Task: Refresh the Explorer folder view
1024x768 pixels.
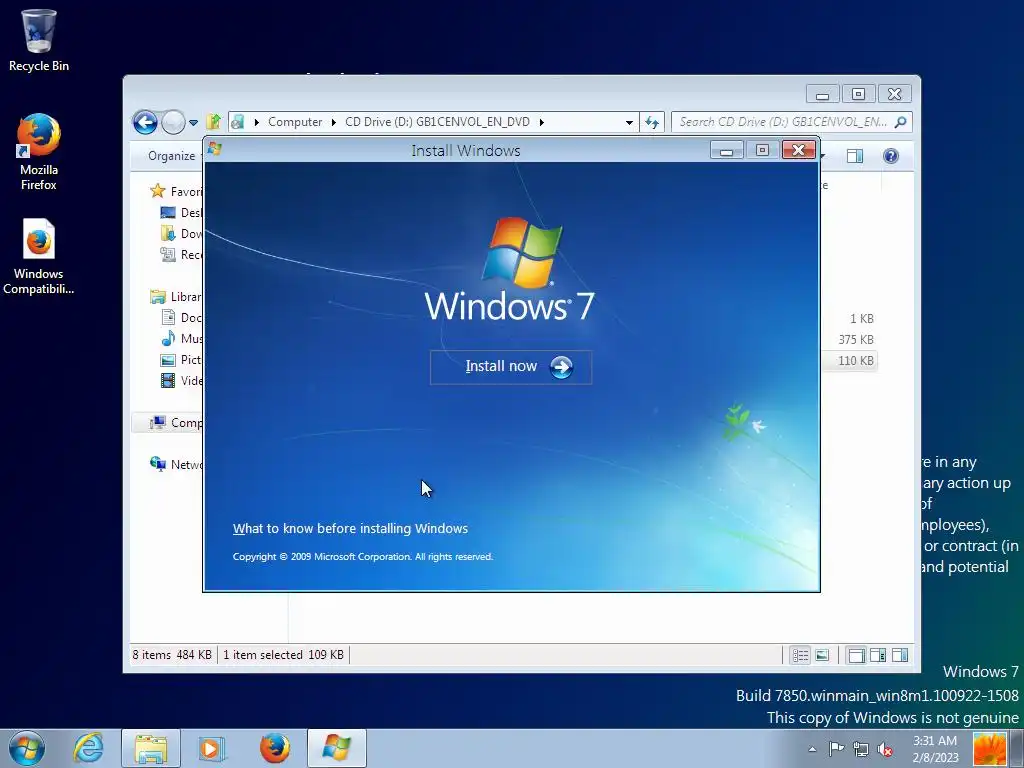Action: pyautogui.click(x=652, y=122)
